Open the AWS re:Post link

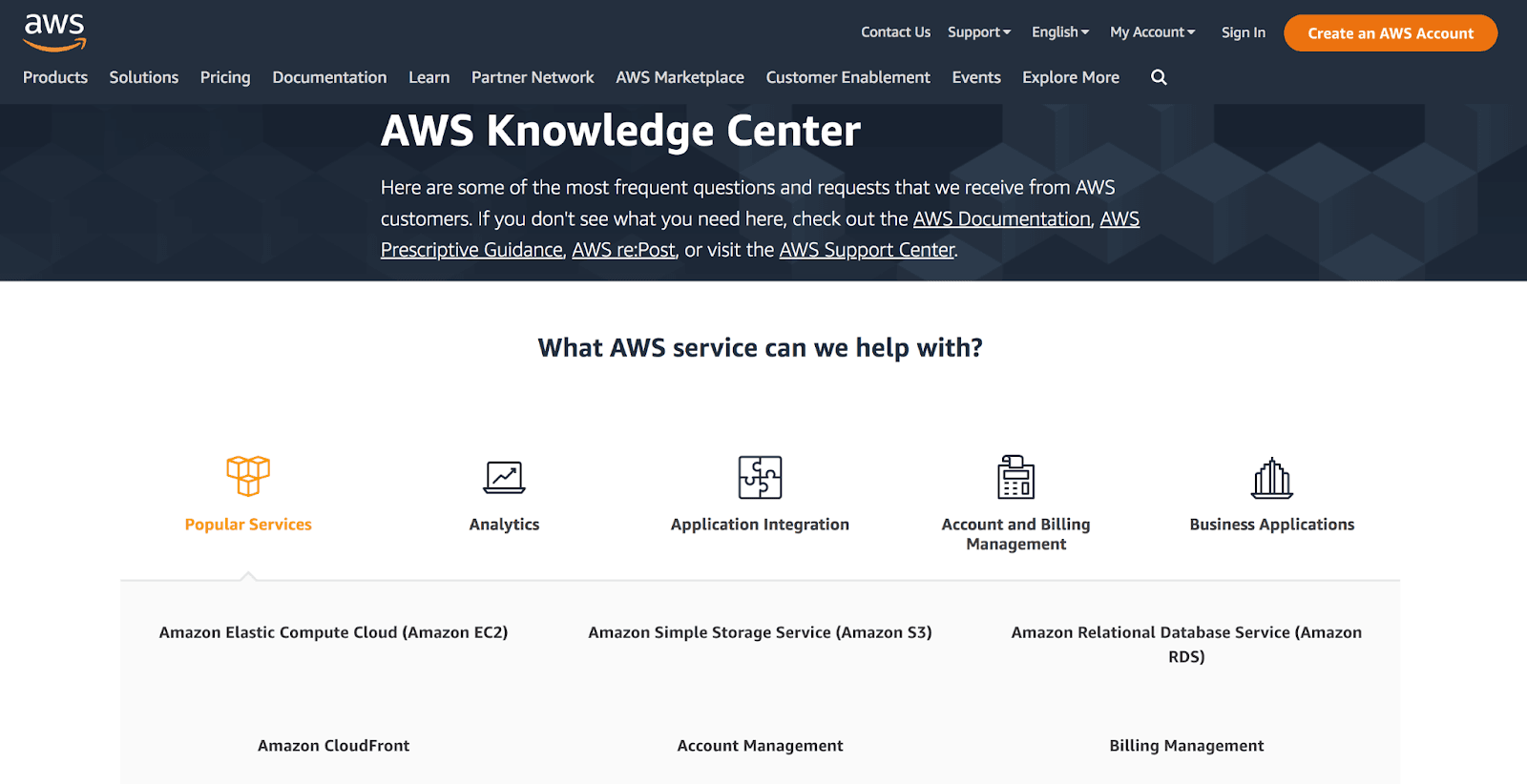tap(623, 250)
